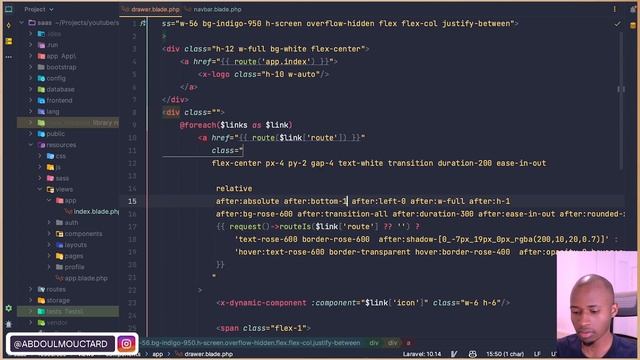Click the vendor folder icon

(x=41, y=322)
